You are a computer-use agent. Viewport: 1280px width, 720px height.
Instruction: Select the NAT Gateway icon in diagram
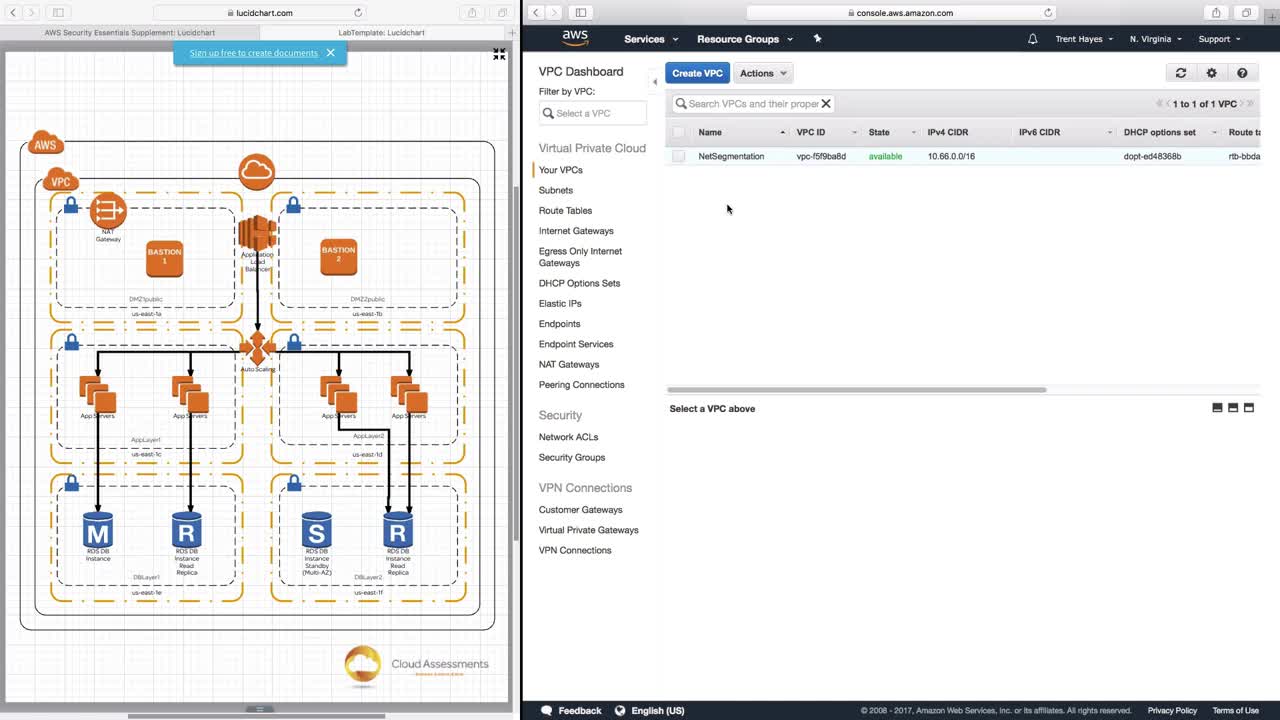tap(108, 211)
